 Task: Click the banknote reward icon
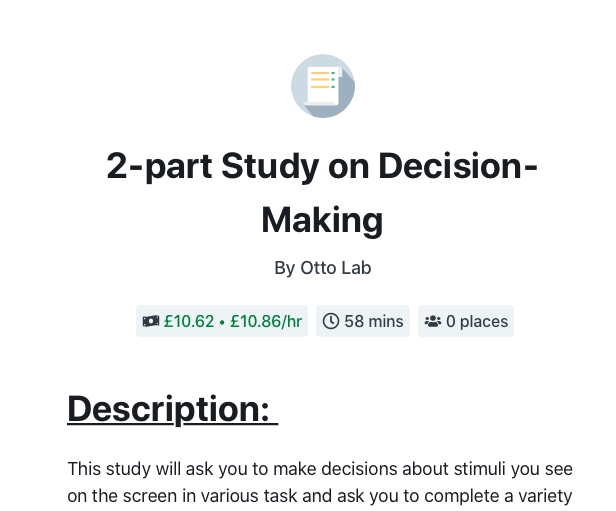151,321
